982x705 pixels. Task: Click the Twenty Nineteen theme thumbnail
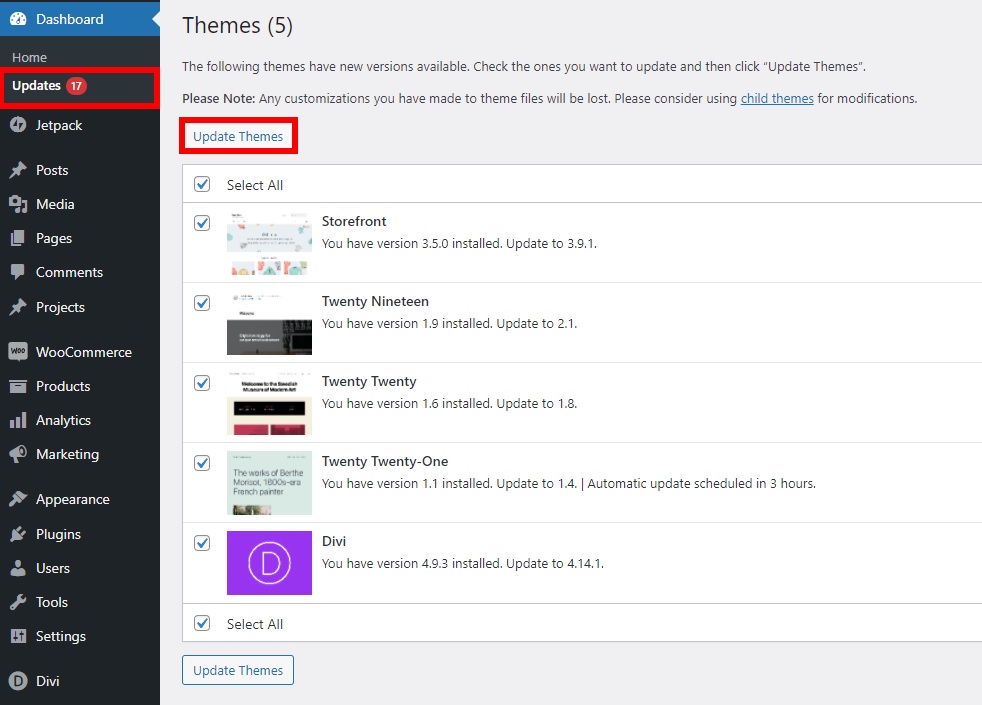[x=269, y=324]
